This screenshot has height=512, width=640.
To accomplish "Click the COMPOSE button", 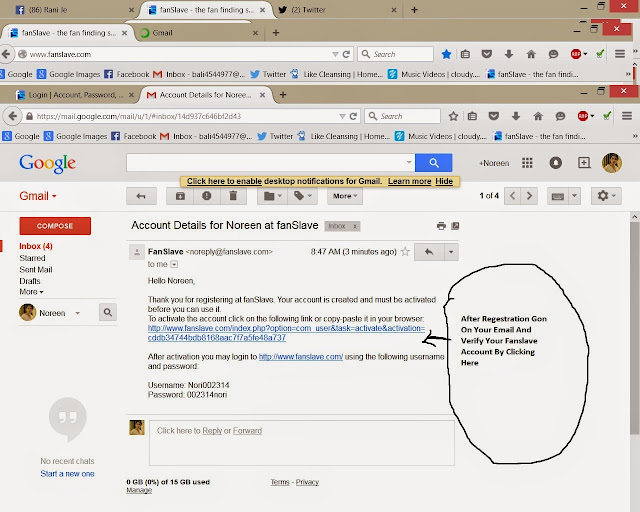I will 55,226.
